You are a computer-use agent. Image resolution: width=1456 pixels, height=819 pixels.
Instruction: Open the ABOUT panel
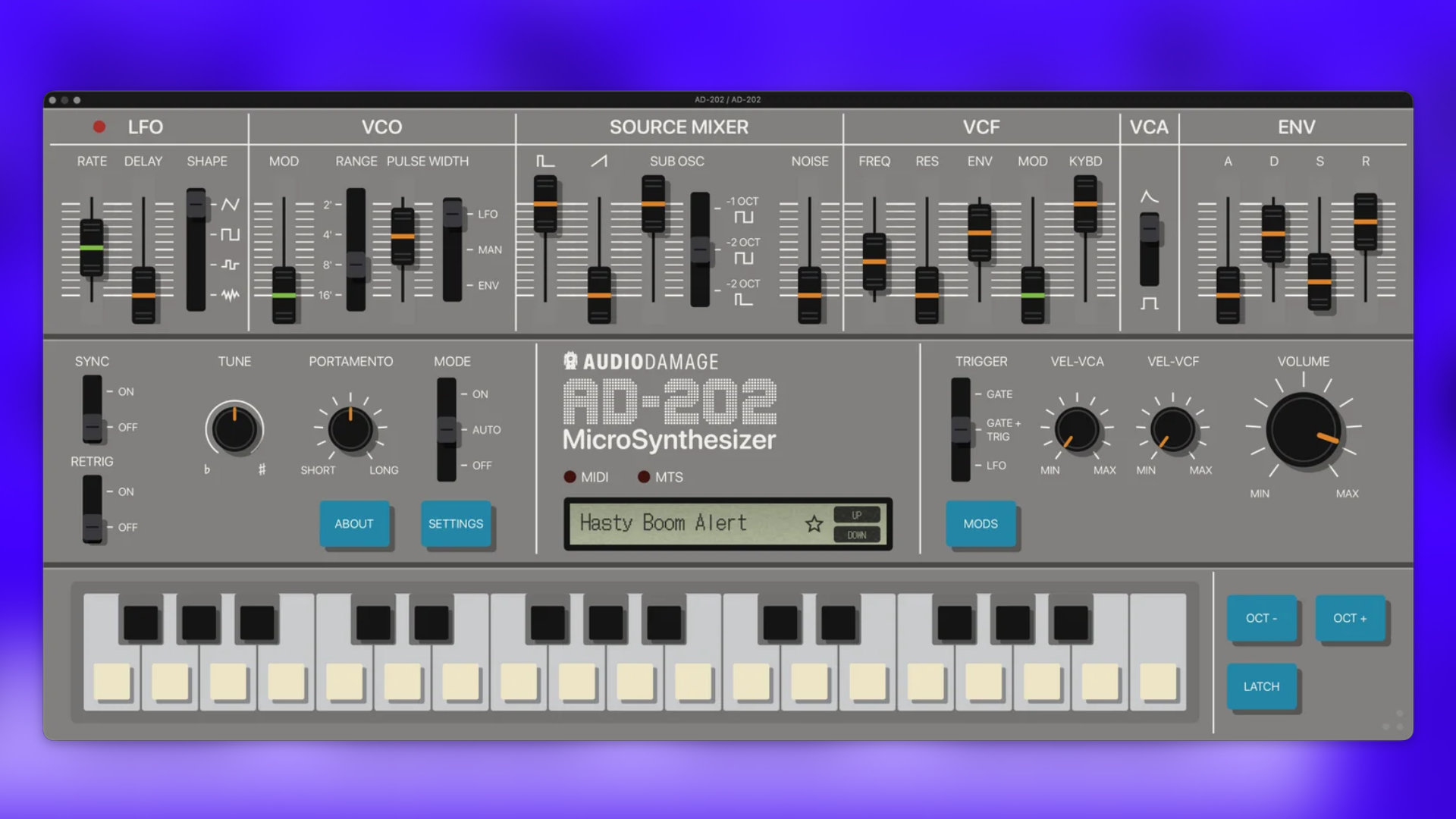coord(354,524)
